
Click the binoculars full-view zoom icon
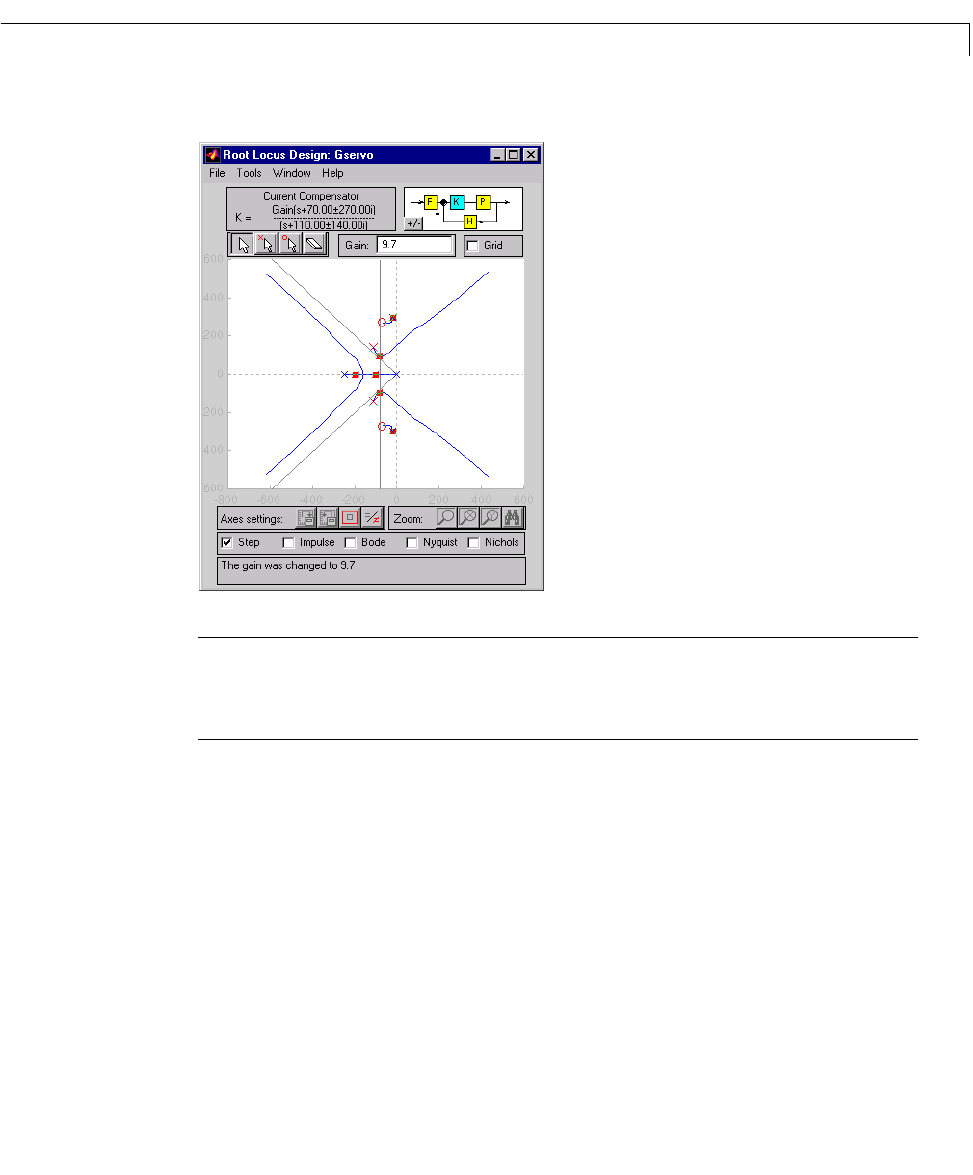[512, 518]
